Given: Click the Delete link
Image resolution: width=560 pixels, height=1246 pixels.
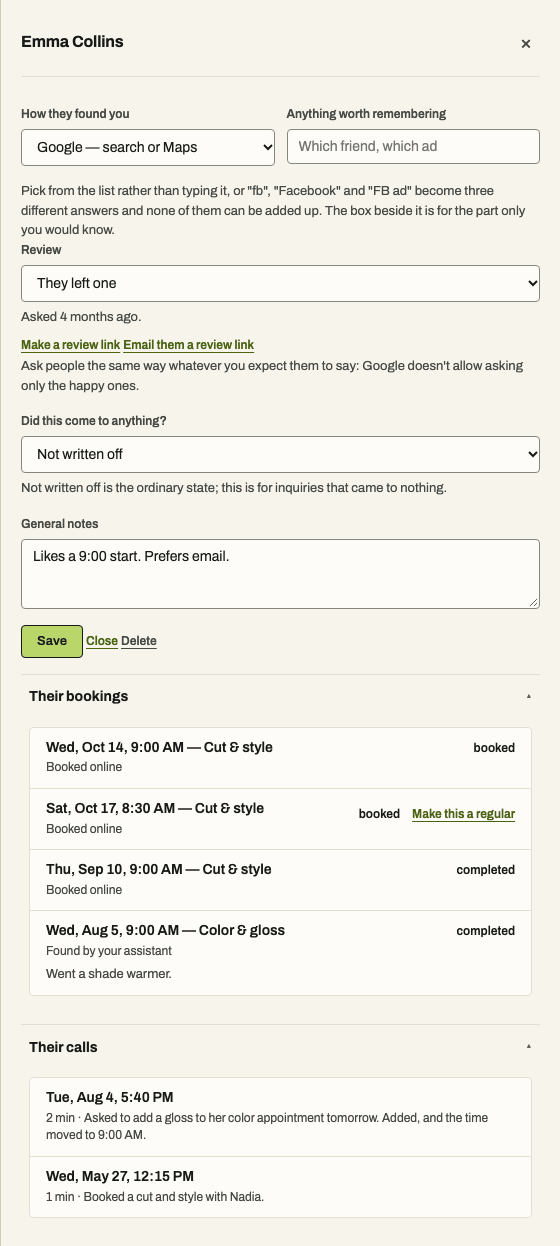Looking at the screenshot, I should pos(139,641).
